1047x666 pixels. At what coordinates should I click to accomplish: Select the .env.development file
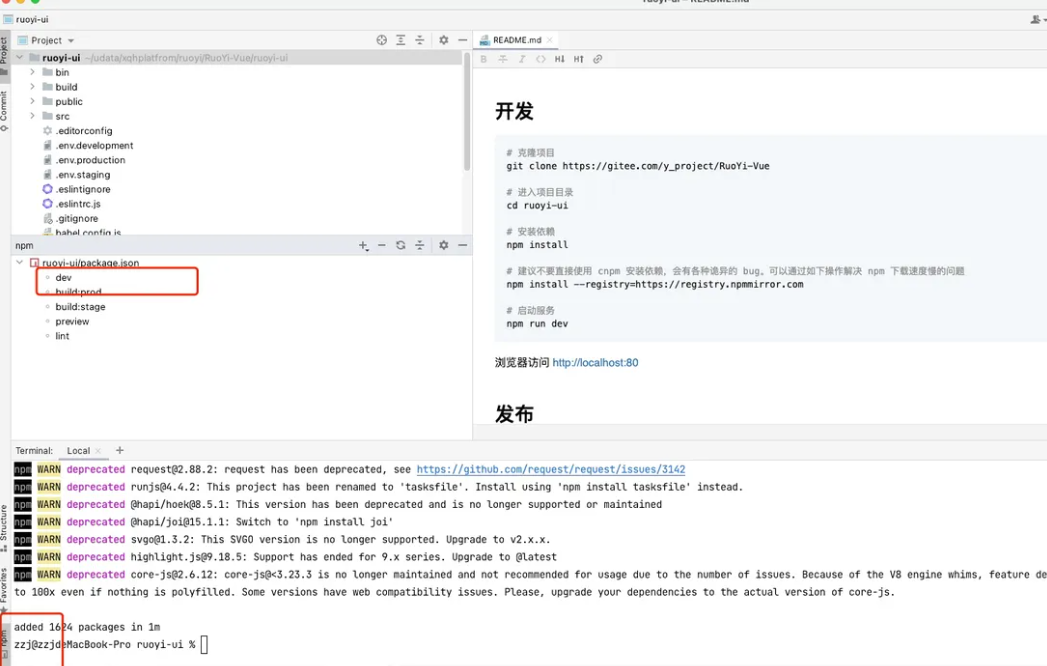94,146
